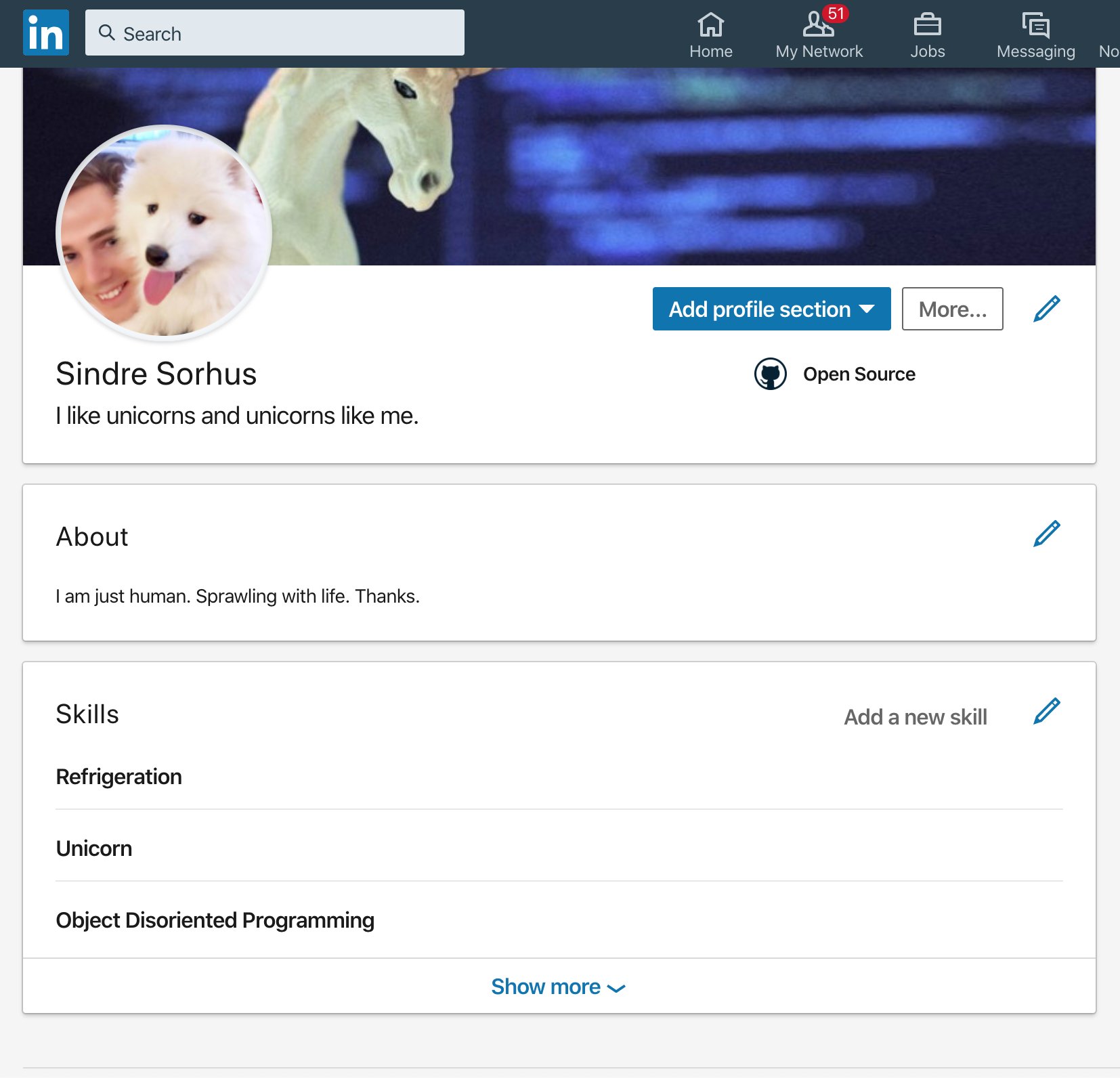Viewport: 1120px width, 1078px height.
Task: Edit the profile intro with the pencil icon
Action: tap(1046, 309)
